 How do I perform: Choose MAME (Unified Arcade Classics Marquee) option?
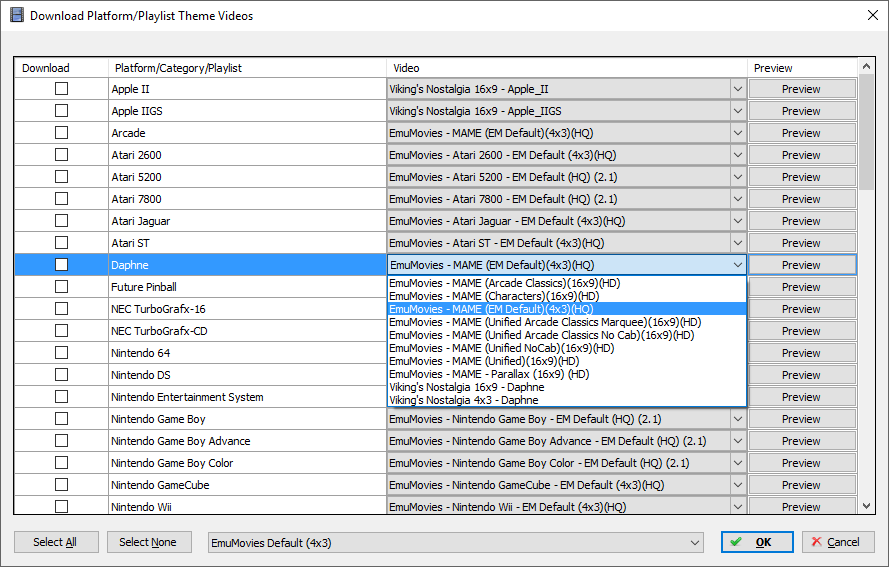click(x=567, y=322)
